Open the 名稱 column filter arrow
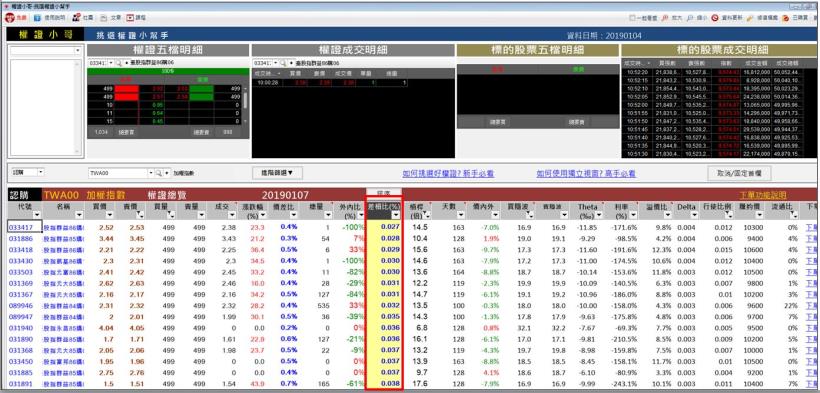This screenshot has width=820, height=393. click(x=79, y=215)
